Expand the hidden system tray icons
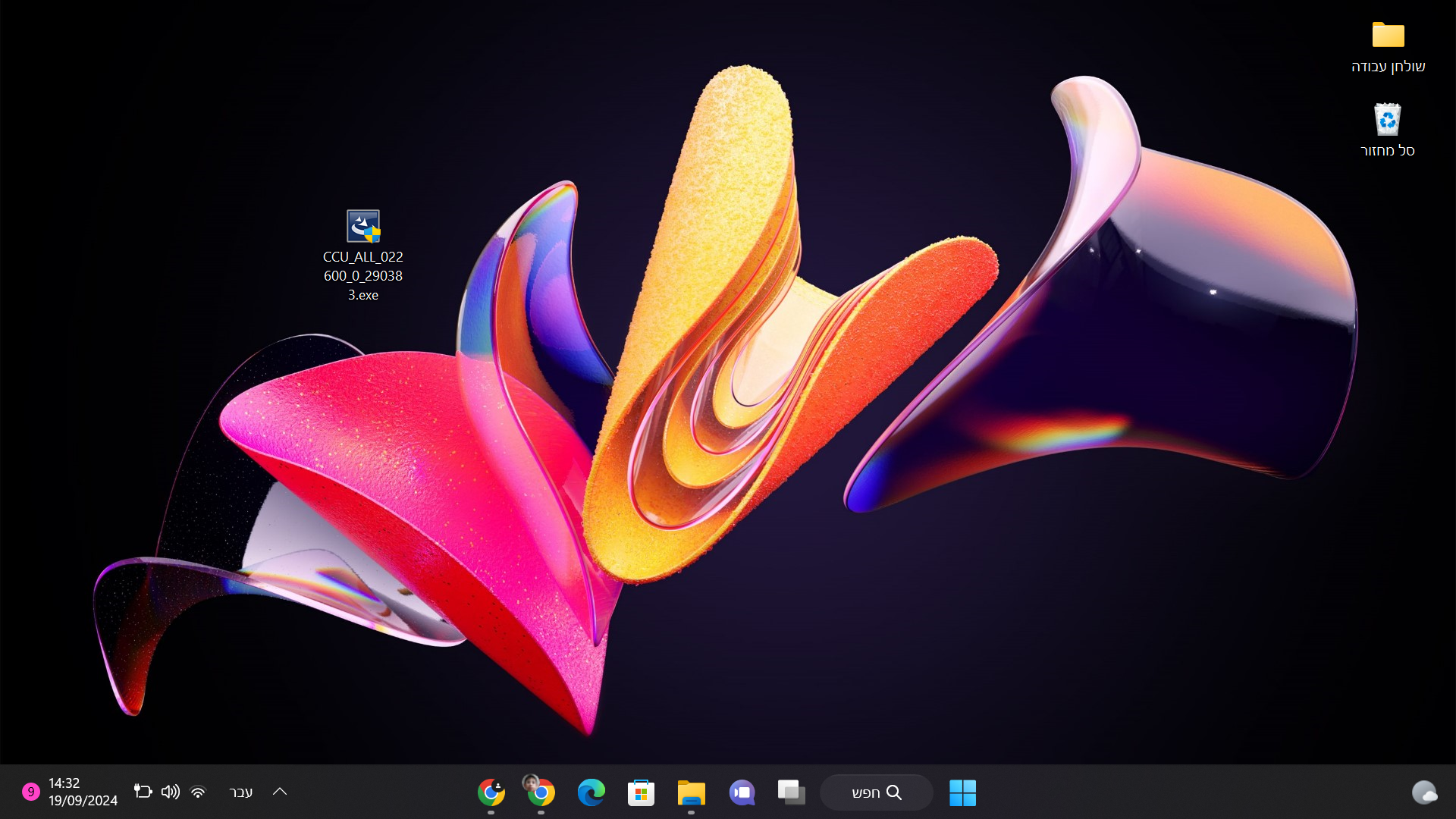 tap(280, 792)
